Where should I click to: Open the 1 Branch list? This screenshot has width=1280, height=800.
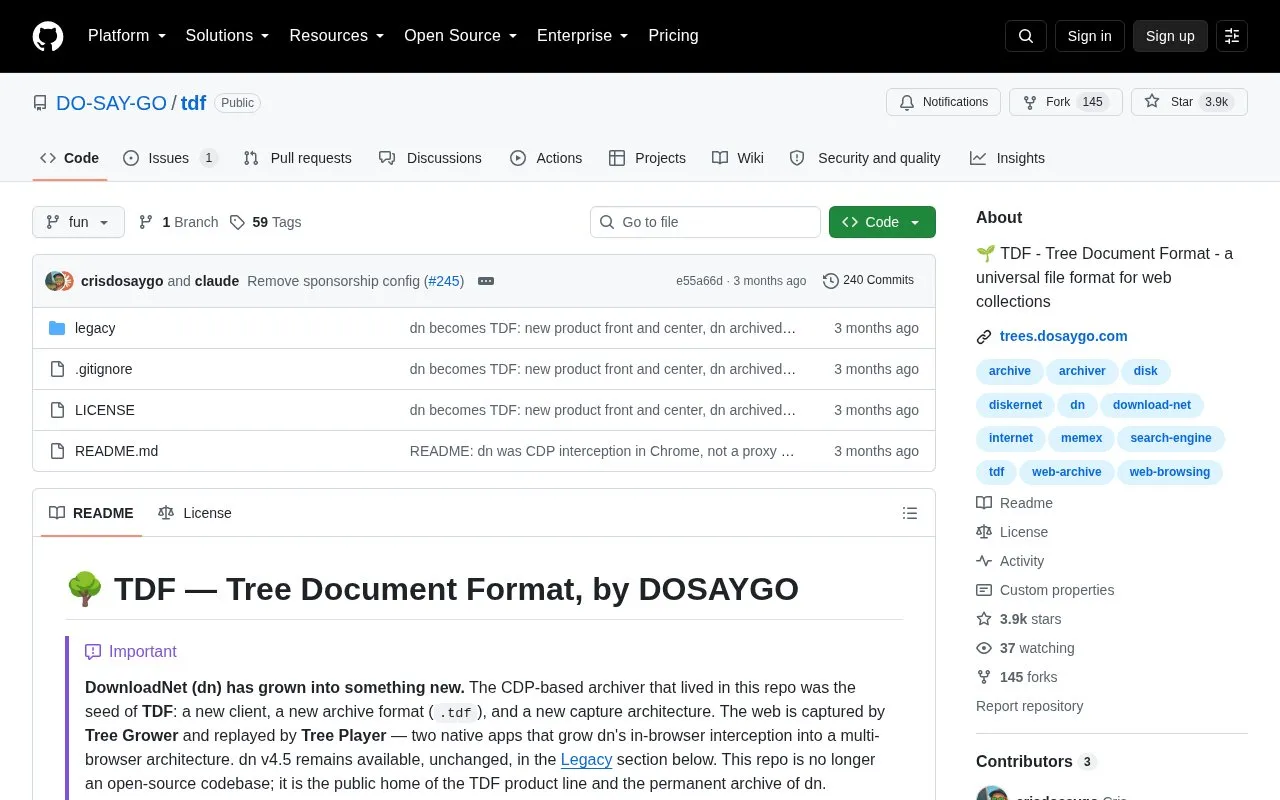click(178, 222)
